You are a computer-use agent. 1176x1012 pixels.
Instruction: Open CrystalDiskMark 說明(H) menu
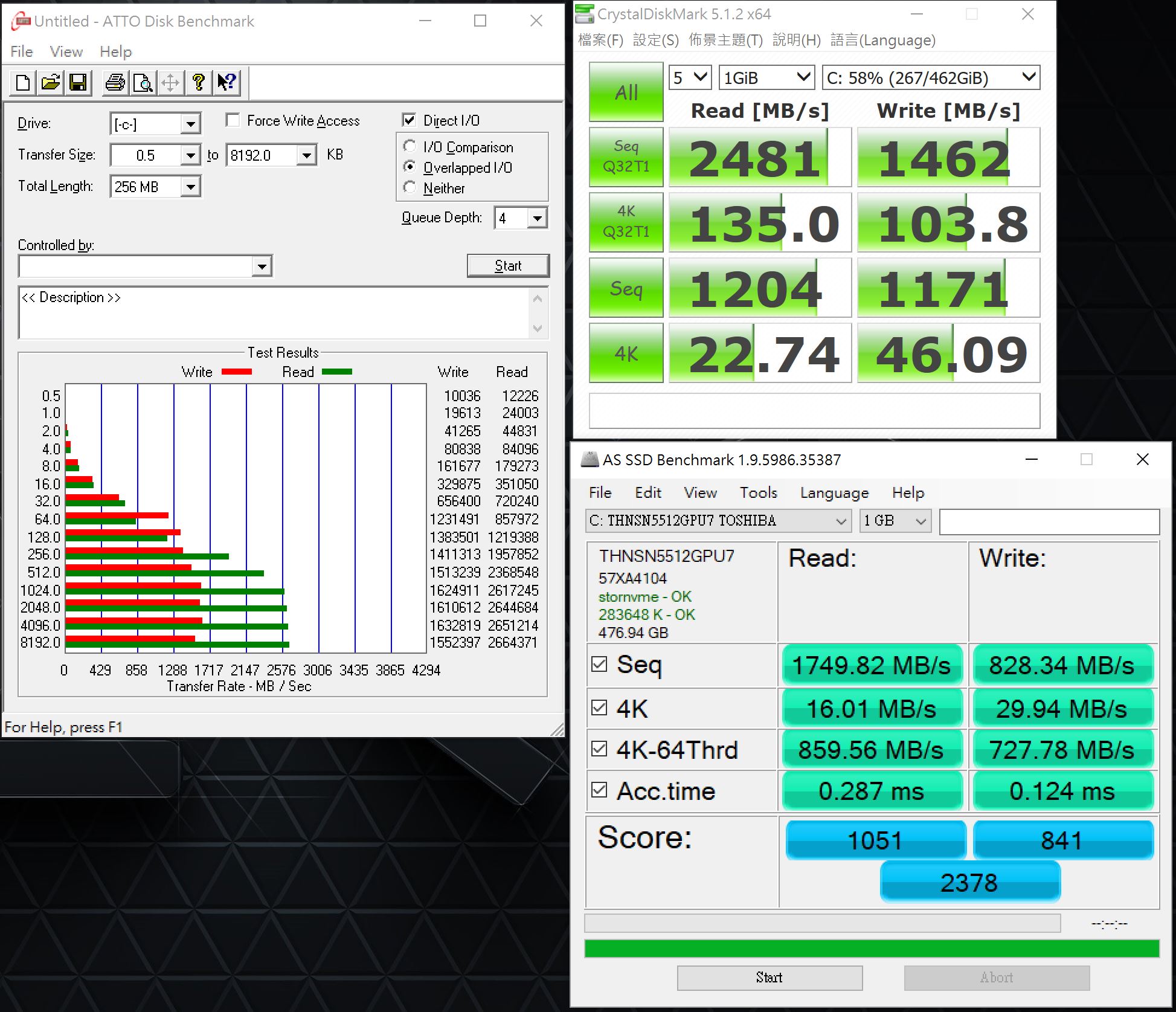coord(797,40)
